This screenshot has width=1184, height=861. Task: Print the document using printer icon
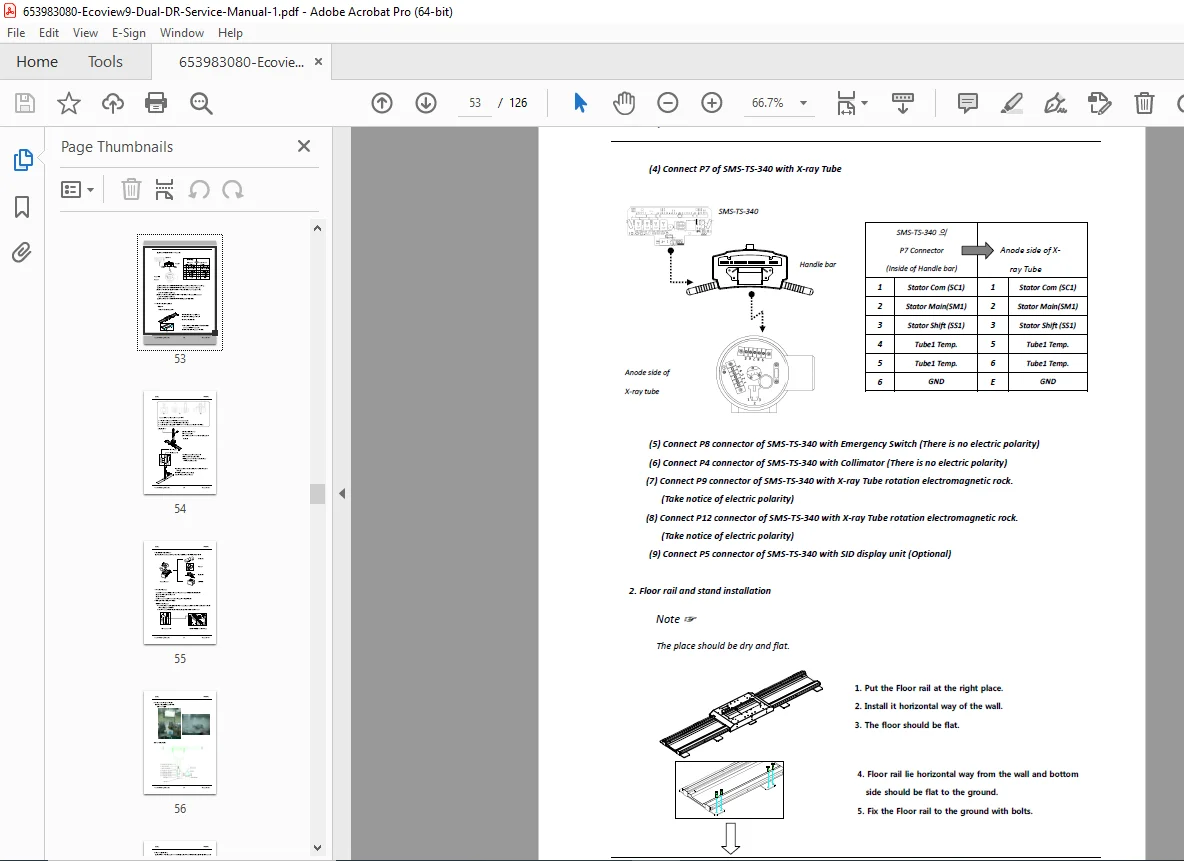156,103
